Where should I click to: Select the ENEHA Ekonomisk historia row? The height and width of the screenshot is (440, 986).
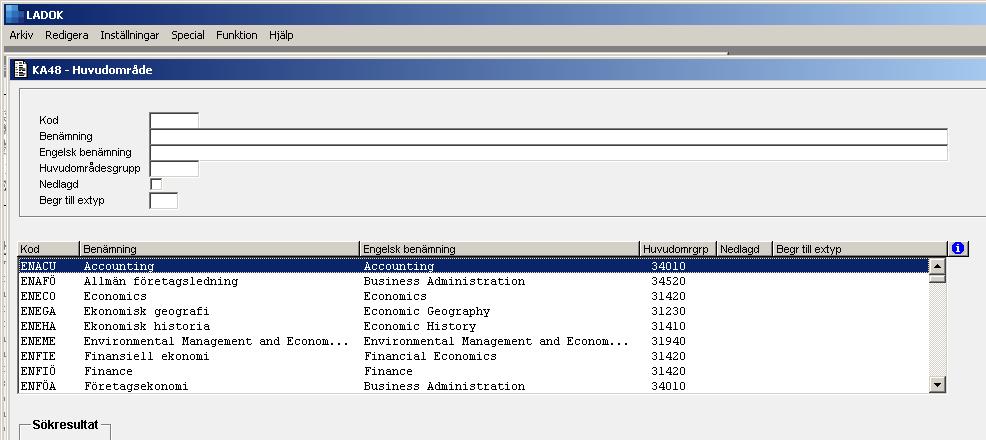474,326
